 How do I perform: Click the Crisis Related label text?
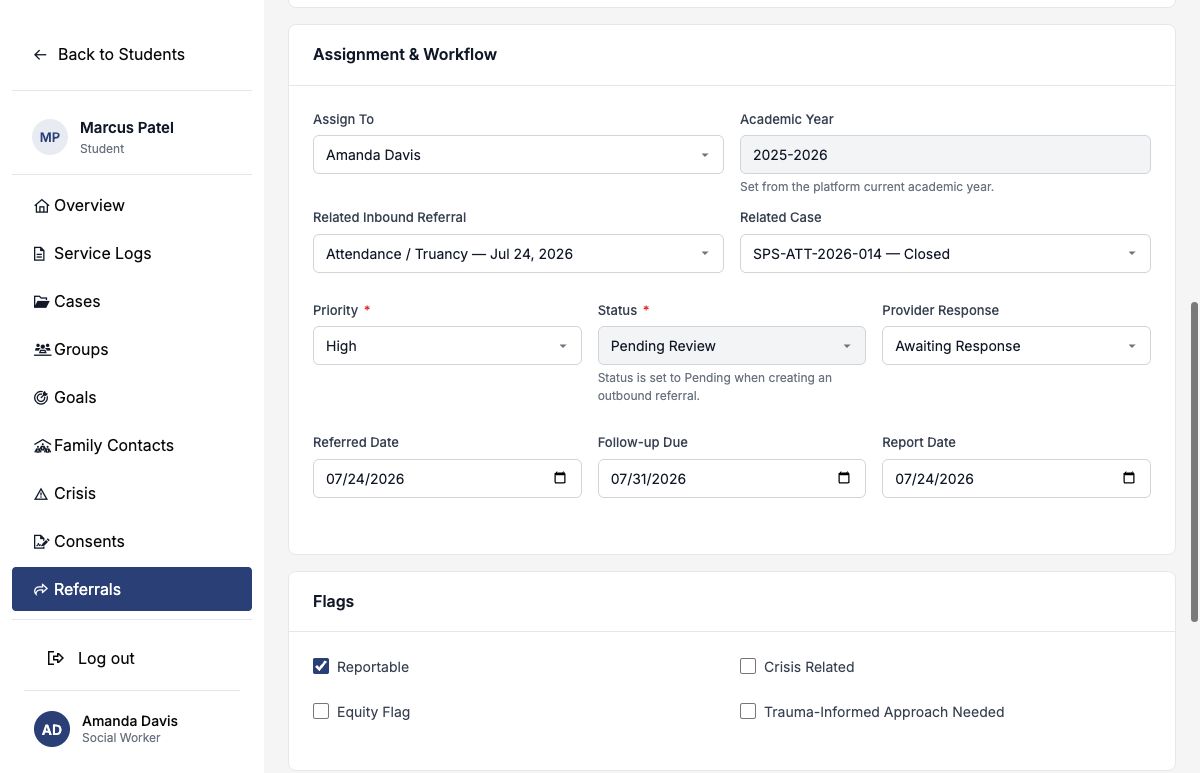tap(809, 667)
